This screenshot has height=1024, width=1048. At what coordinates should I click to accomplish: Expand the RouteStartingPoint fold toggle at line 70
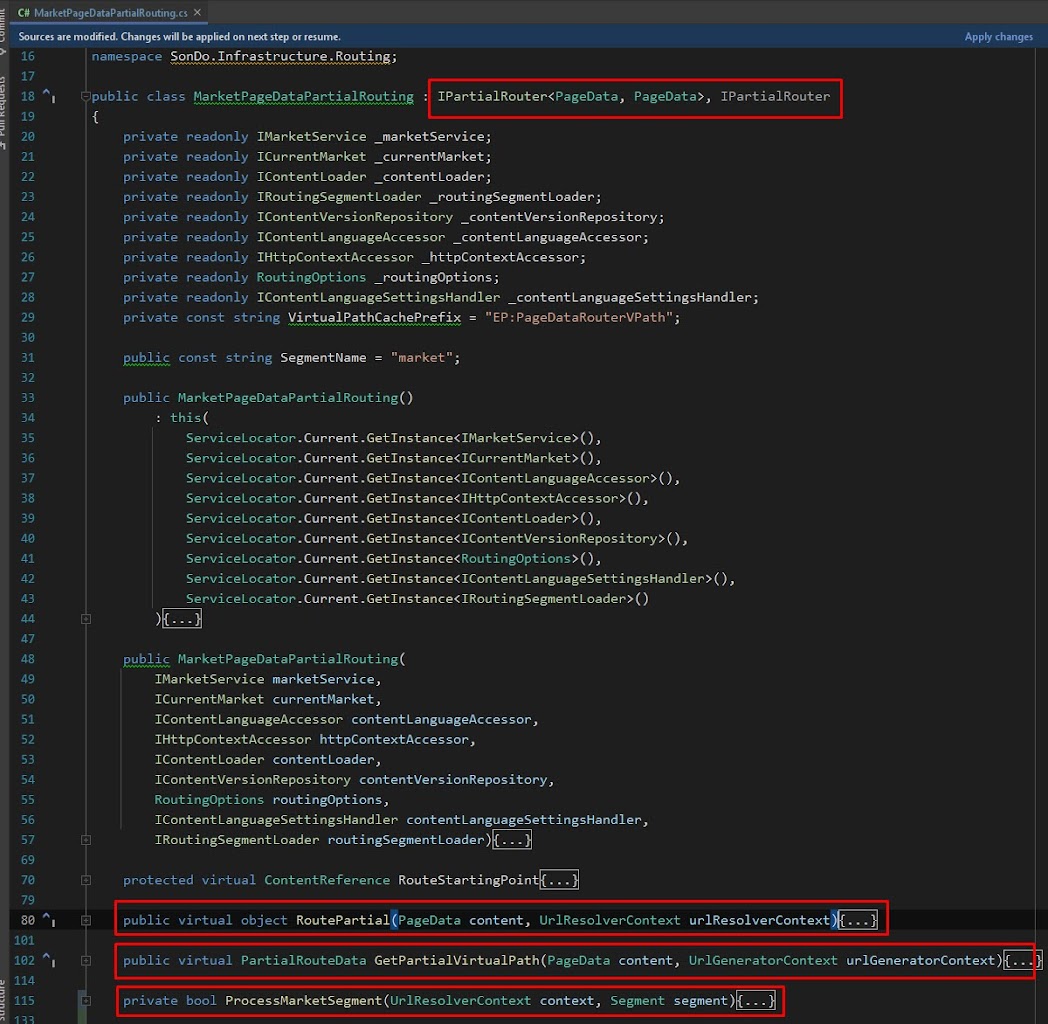86,880
